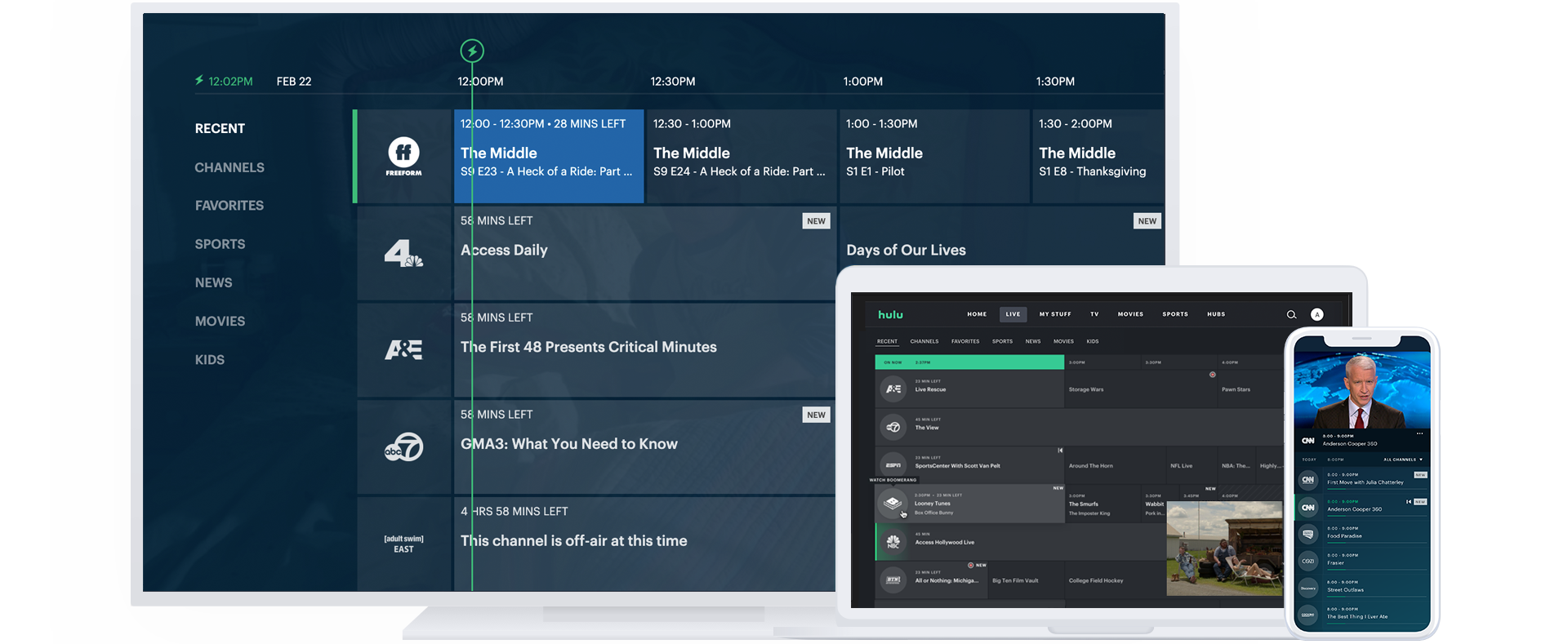Select The Middle 12:00 - 12:30PM program
The height and width of the screenshot is (644, 1568).
tap(549, 155)
